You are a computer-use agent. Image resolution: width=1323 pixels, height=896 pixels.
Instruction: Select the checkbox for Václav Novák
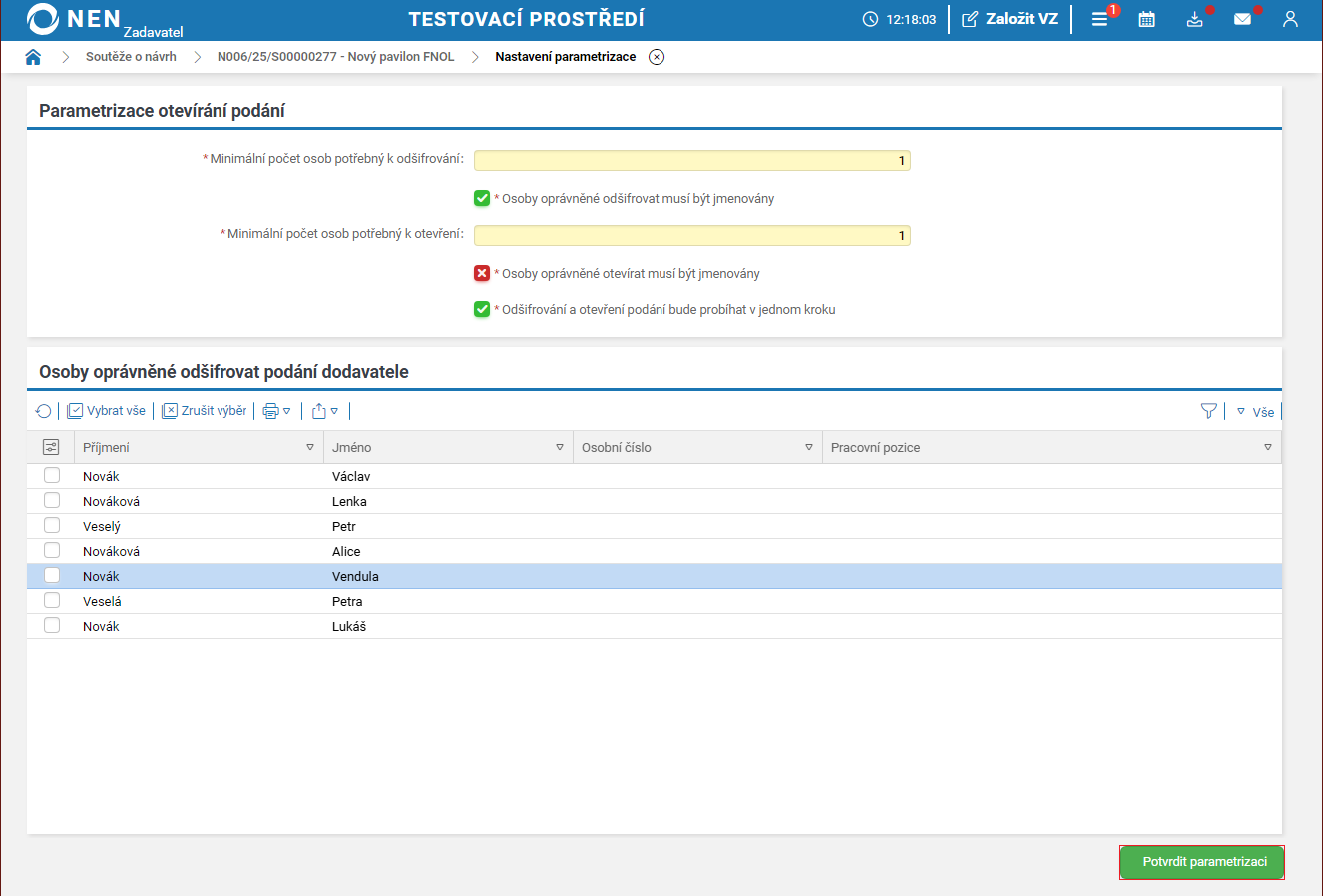pyautogui.click(x=52, y=476)
